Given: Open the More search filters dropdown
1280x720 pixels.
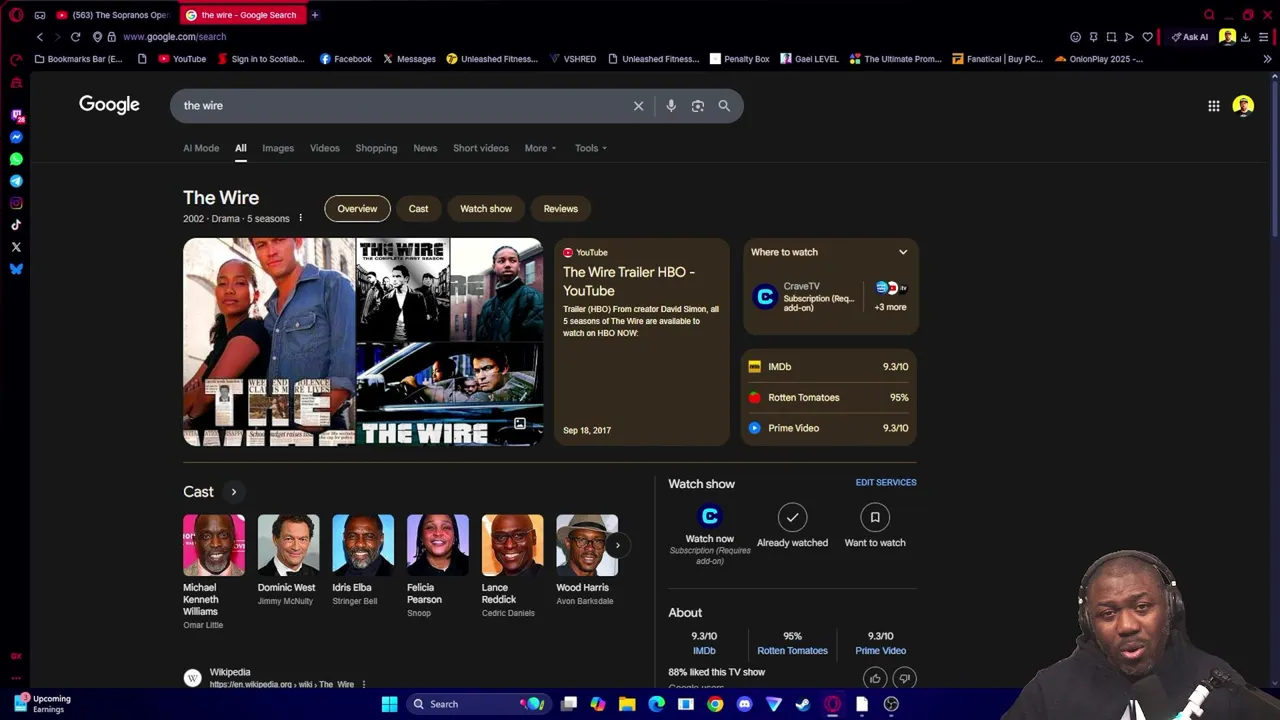Looking at the screenshot, I should [540, 148].
